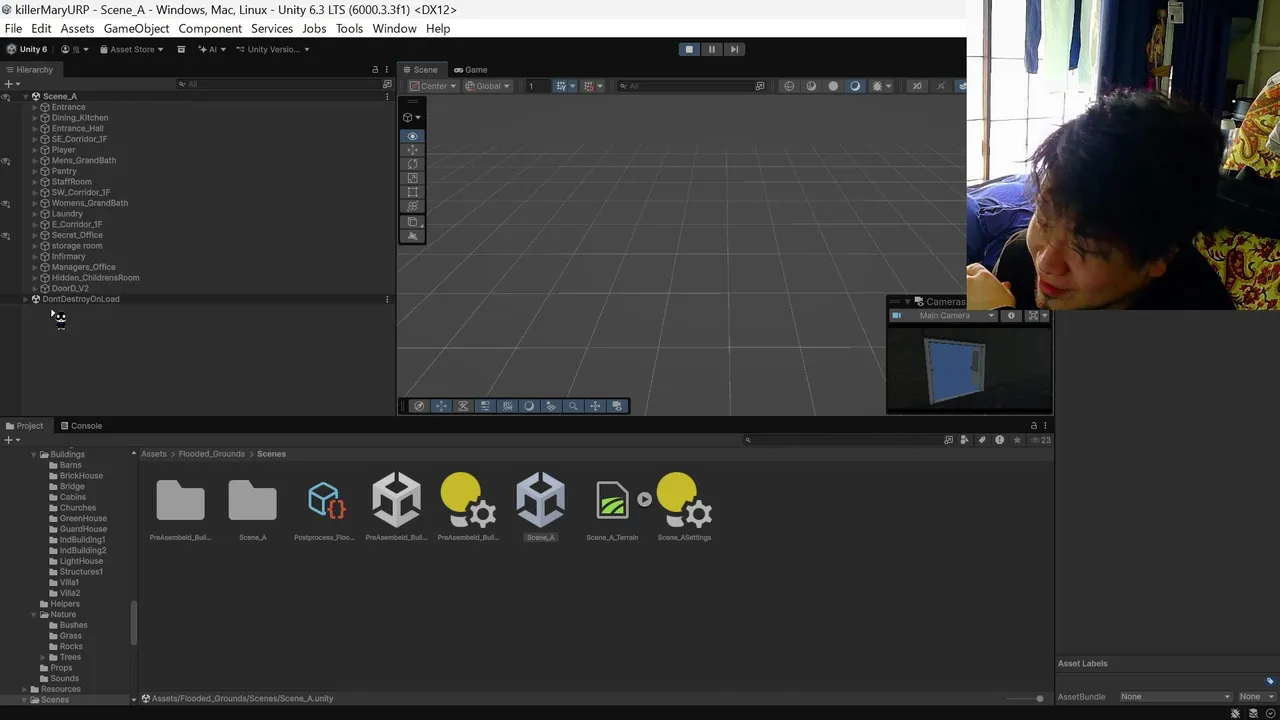Click the Project search-by-type icon

pyautogui.click(x=949, y=440)
